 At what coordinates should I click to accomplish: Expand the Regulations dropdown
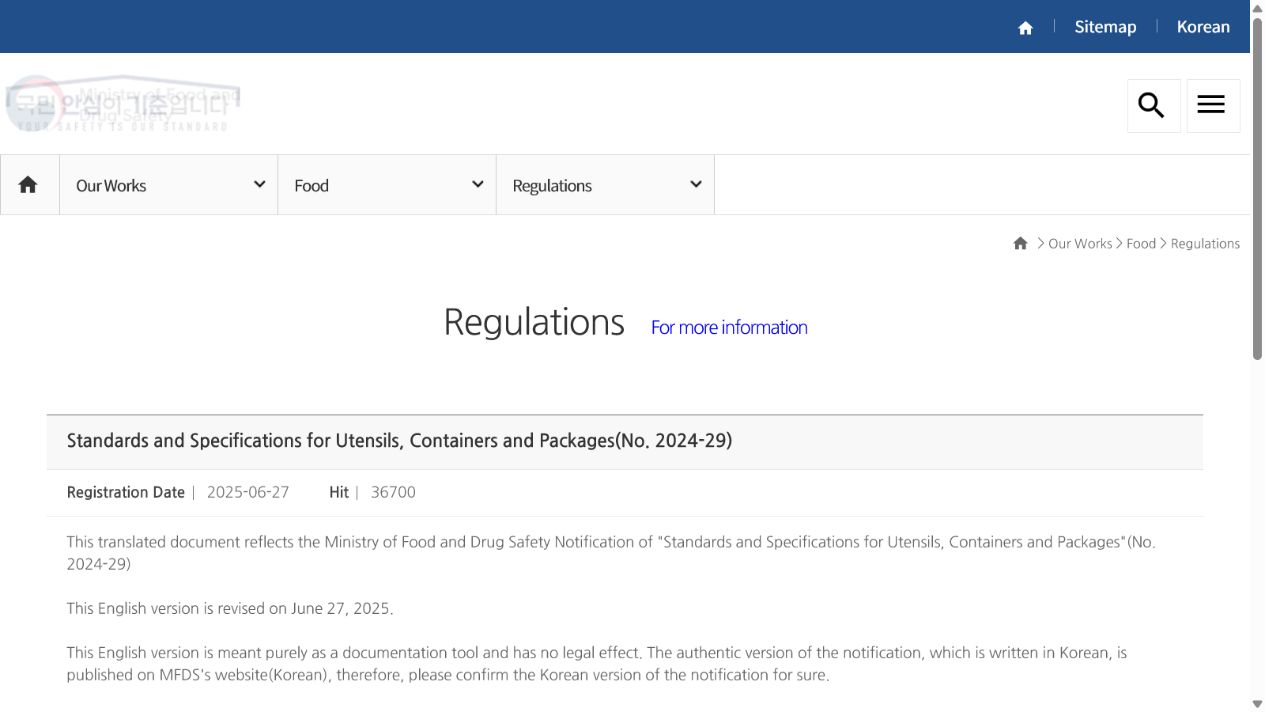click(x=605, y=185)
